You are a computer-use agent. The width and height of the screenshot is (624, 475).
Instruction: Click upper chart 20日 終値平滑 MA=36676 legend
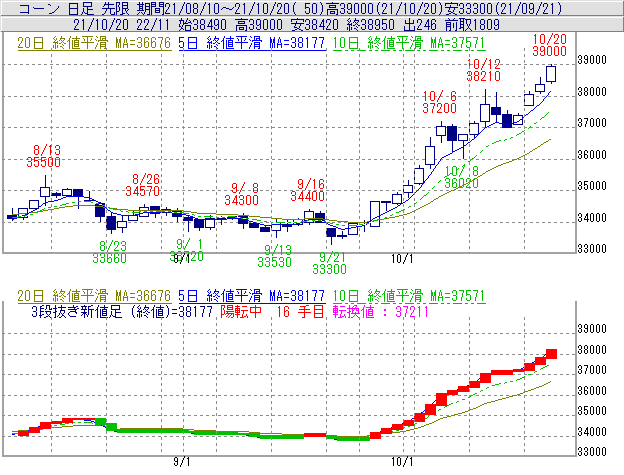point(94,43)
